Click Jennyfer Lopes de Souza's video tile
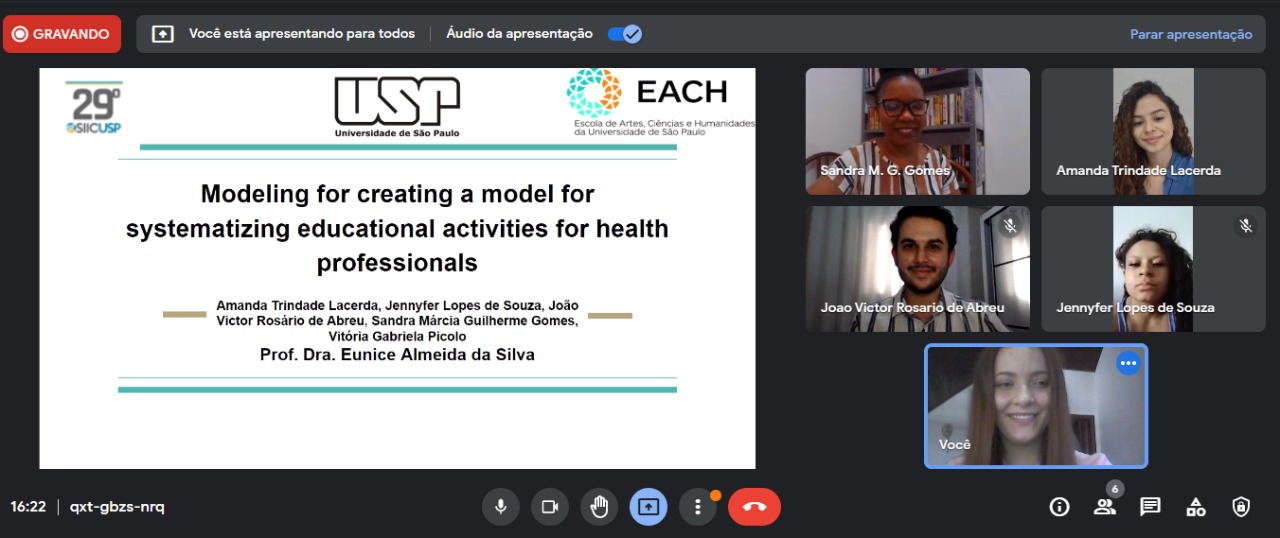 [x=1153, y=268]
